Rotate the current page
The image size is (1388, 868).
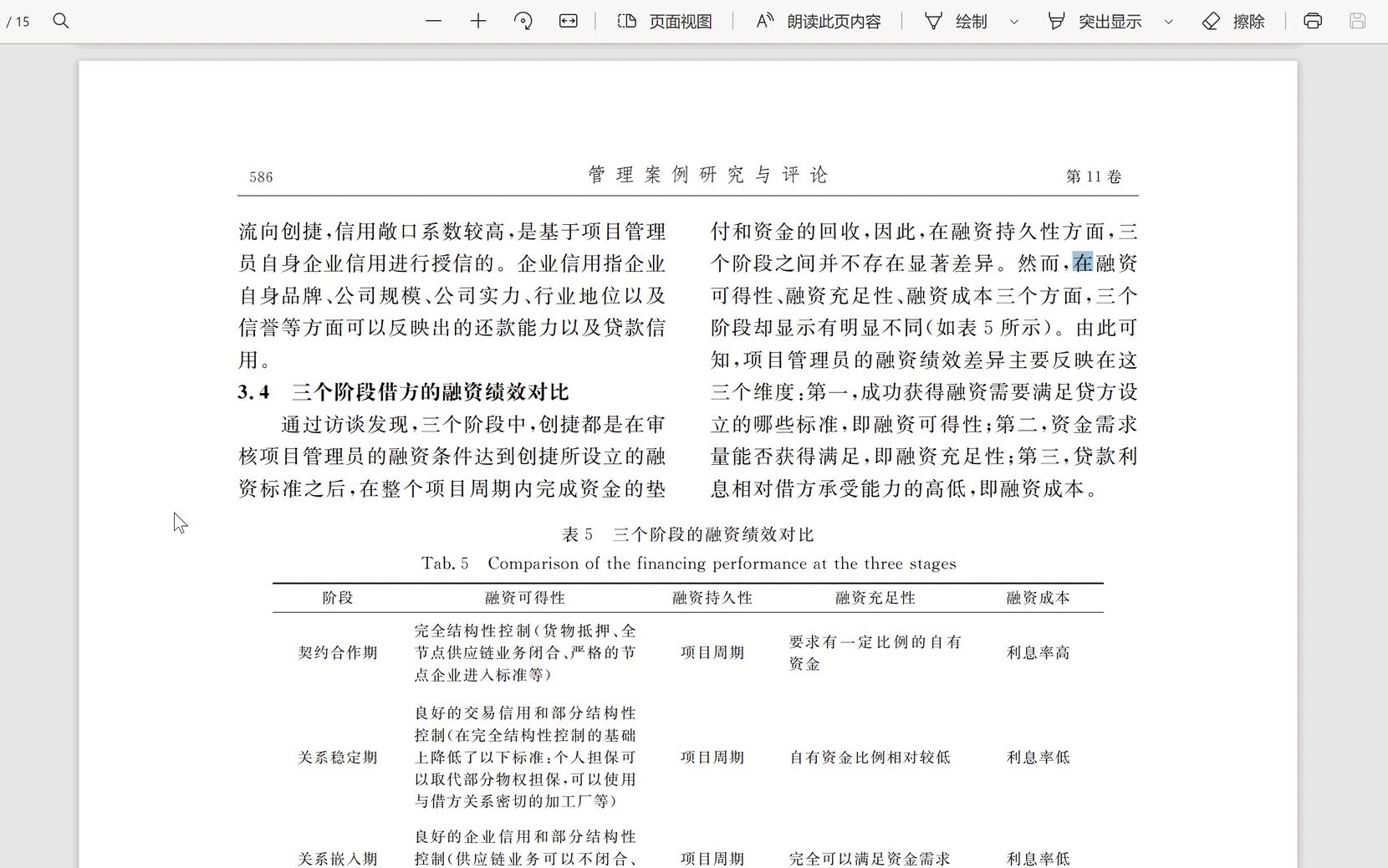pos(523,22)
